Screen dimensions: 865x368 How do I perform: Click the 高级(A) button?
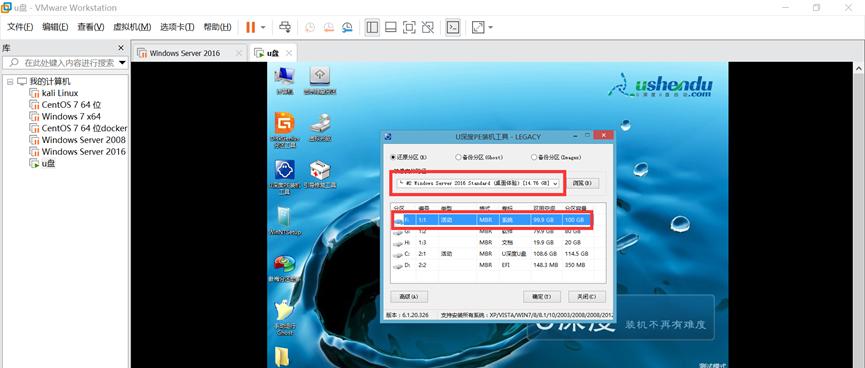[x=409, y=296]
